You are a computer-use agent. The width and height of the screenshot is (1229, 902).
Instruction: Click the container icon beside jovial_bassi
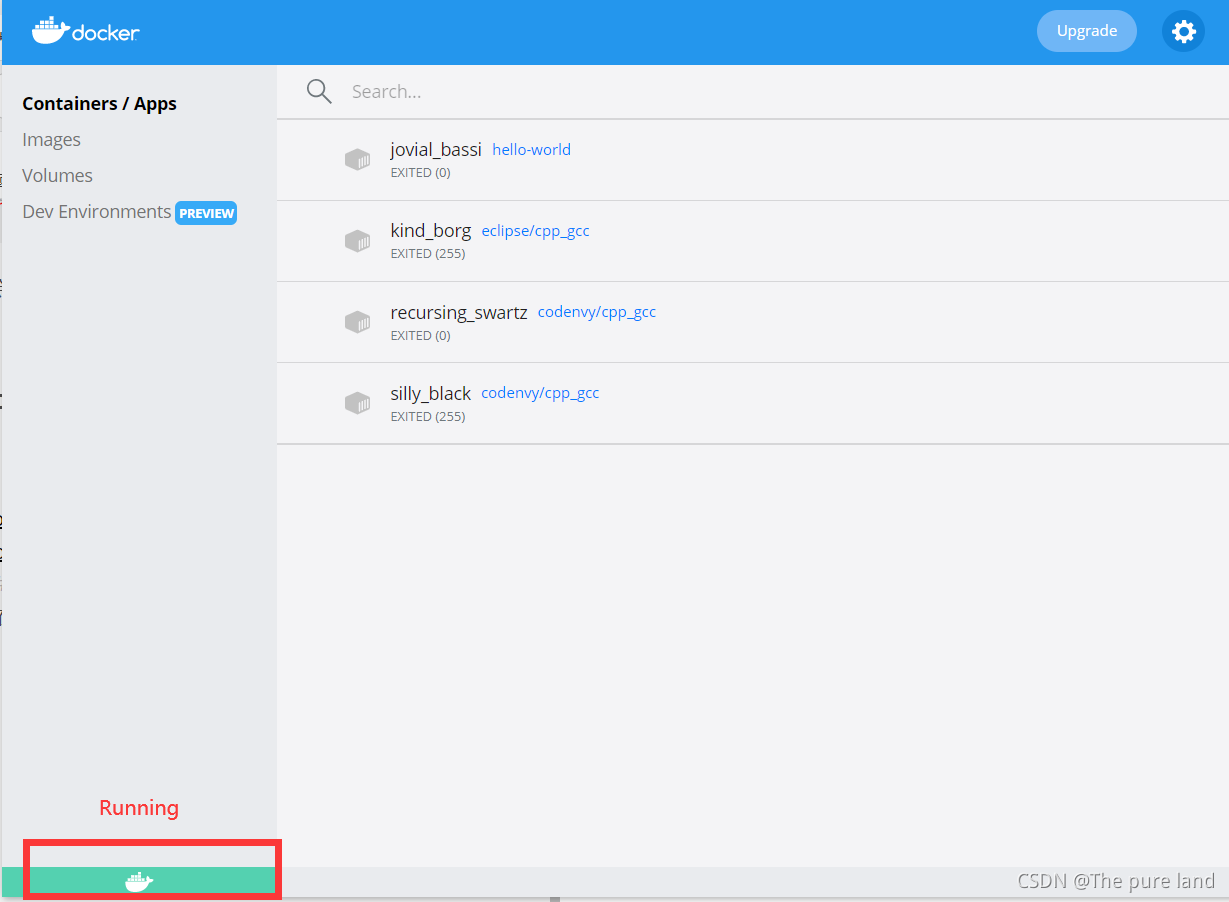click(x=357, y=159)
